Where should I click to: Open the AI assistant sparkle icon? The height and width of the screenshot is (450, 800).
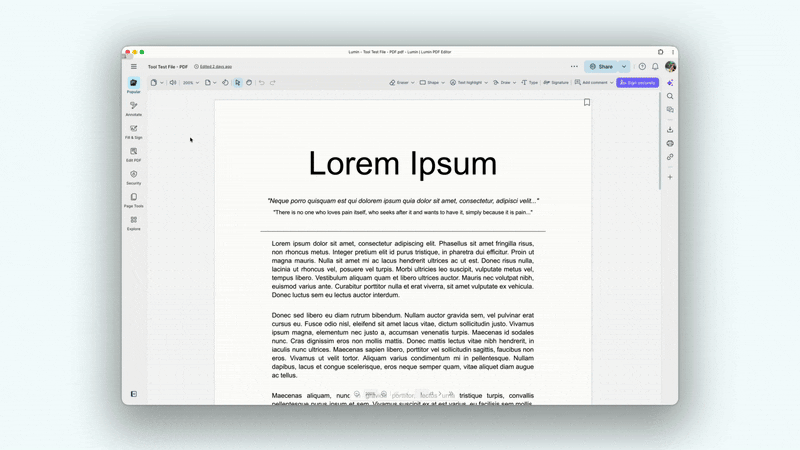click(670, 83)
